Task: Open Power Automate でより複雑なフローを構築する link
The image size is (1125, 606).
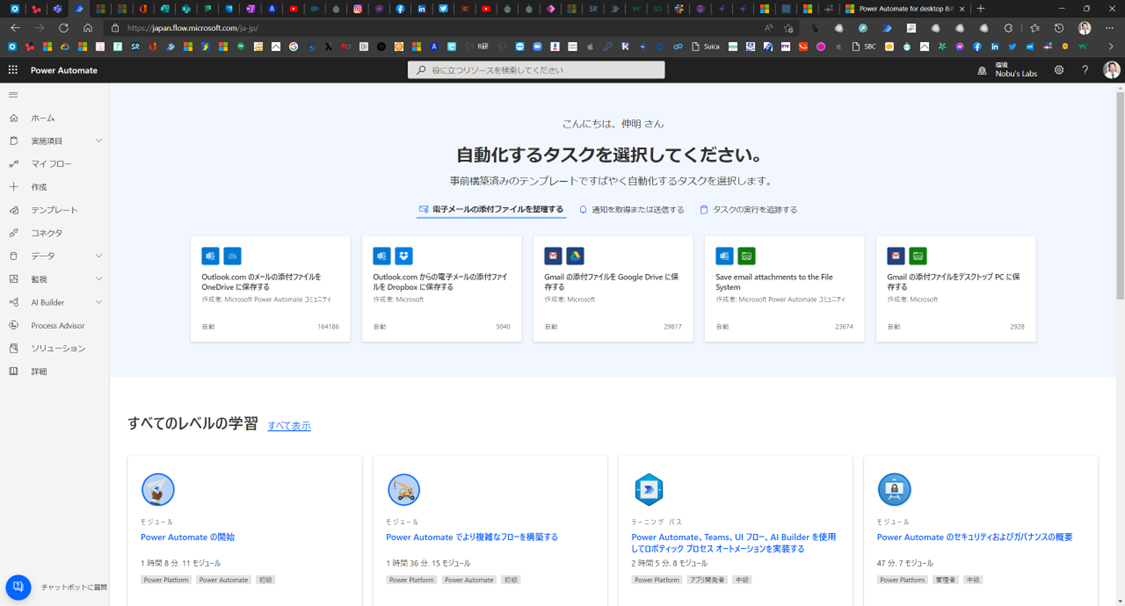Action: click(x=472, y=537)
